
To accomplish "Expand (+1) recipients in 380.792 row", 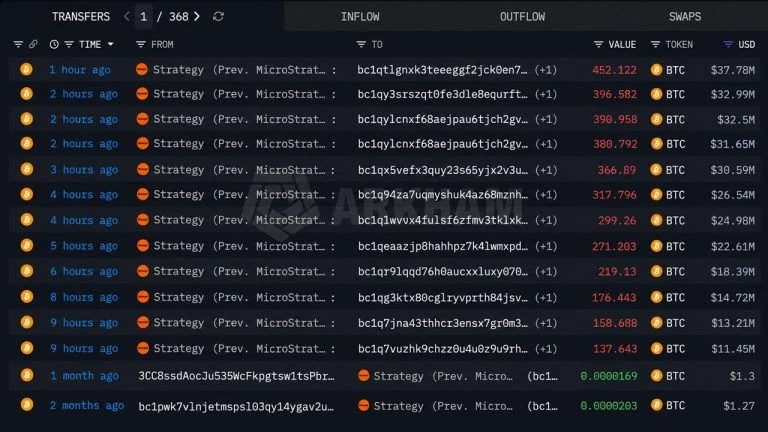I will [x=546, y=144].
